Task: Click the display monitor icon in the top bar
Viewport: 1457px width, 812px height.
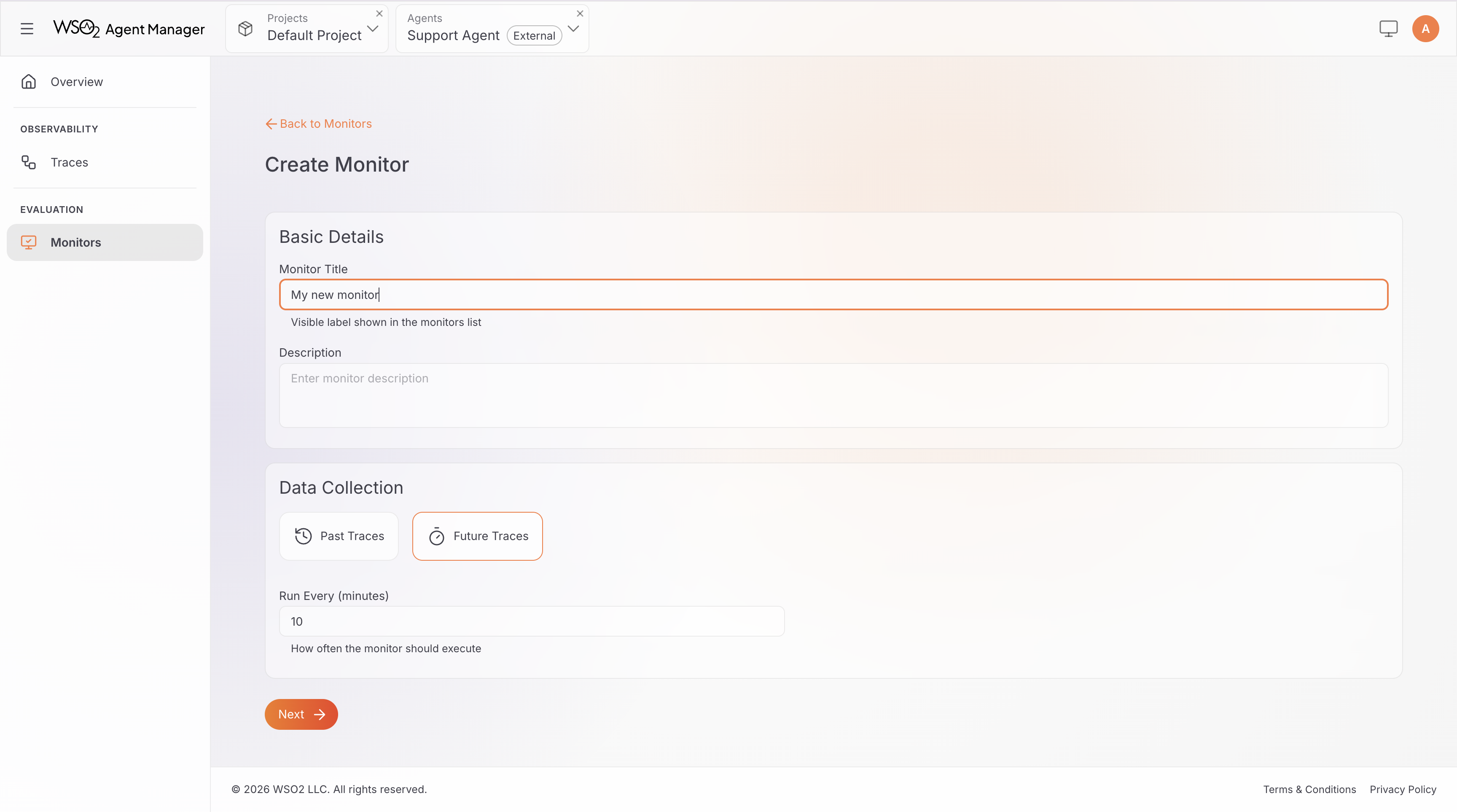Action: coord(1389,28)
